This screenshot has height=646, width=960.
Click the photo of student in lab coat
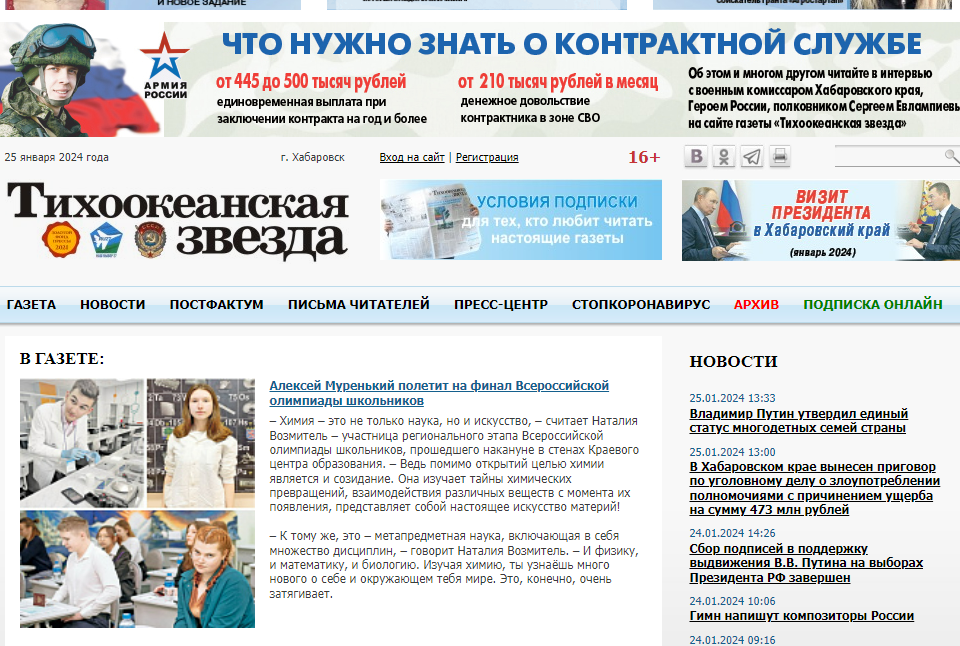(82, 443)
